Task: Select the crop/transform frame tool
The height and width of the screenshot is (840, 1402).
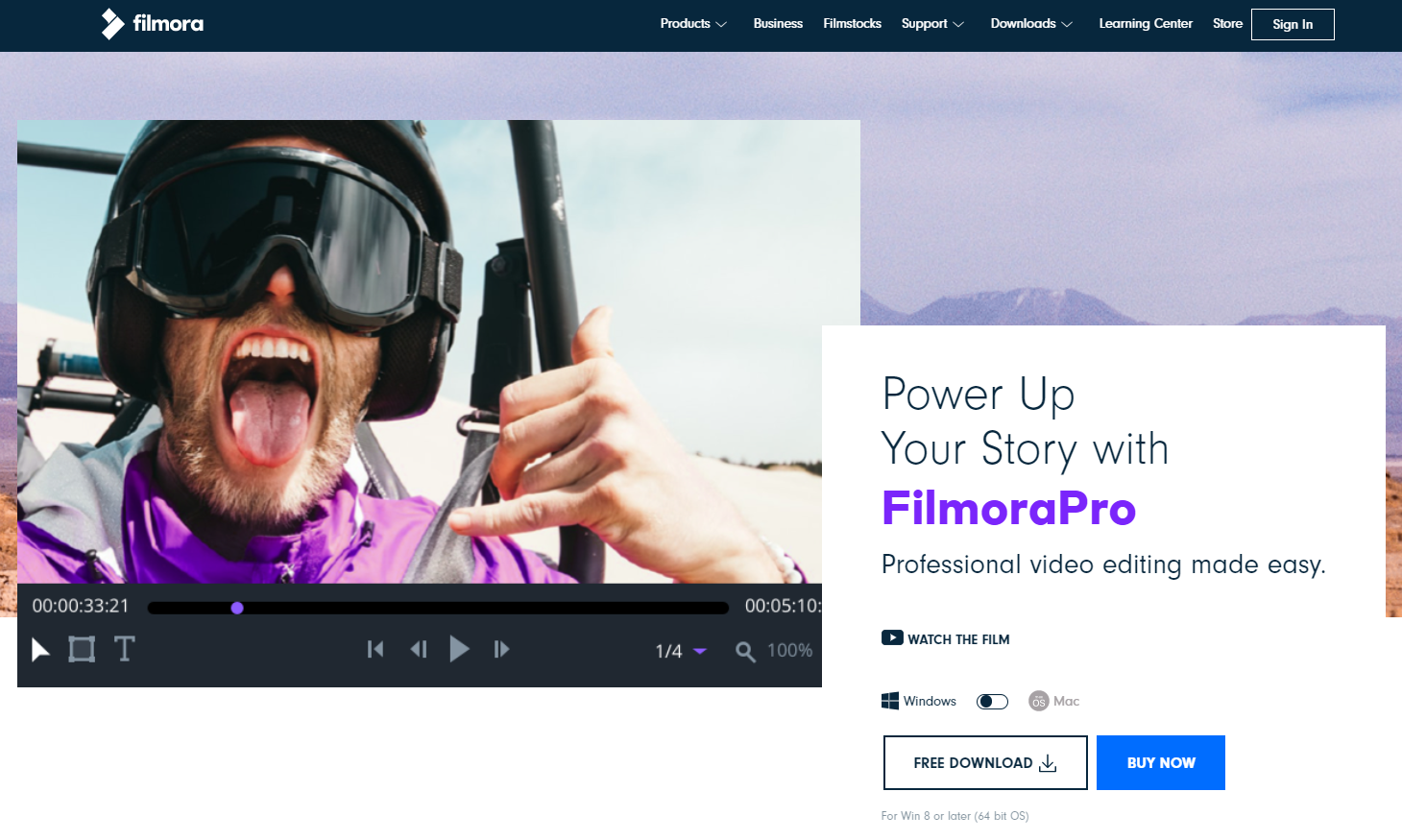Action: 82,650
